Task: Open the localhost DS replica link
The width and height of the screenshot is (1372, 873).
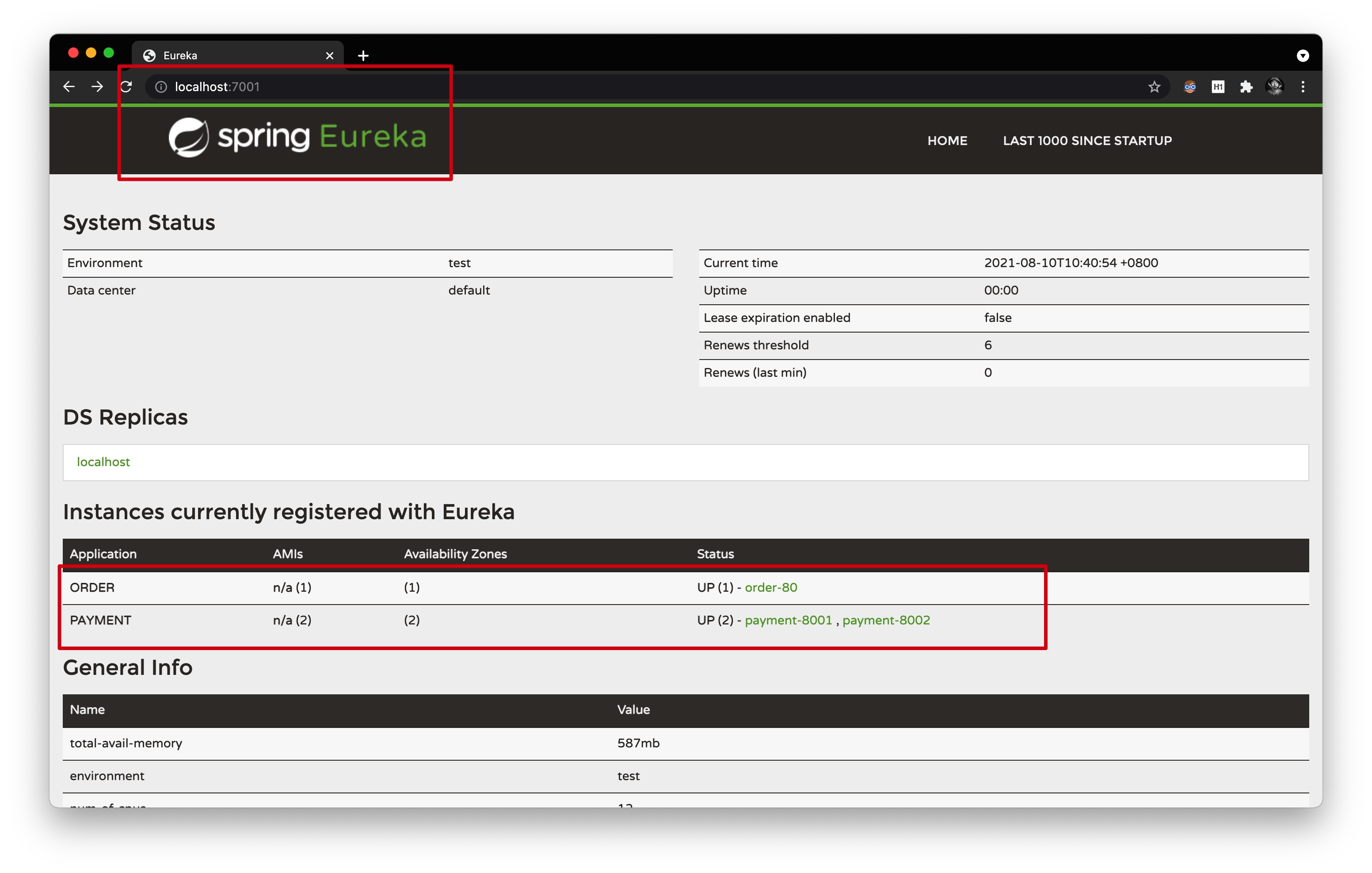Action: (x=103, y=462)
